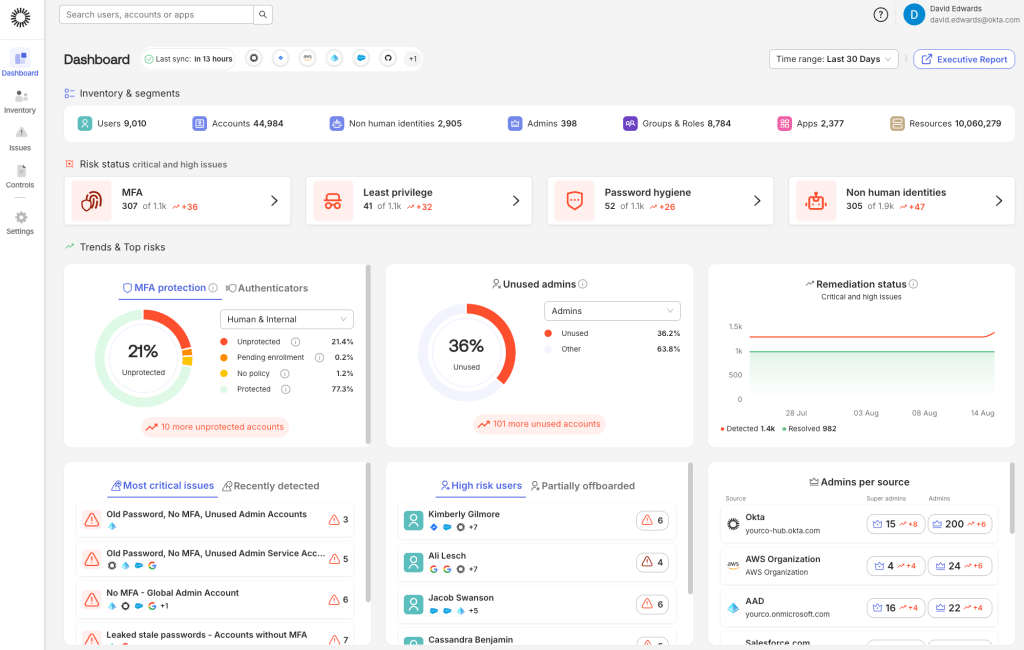Expand the MFA risk status card arrow
1024x650 pixels.
click(274, 201)
